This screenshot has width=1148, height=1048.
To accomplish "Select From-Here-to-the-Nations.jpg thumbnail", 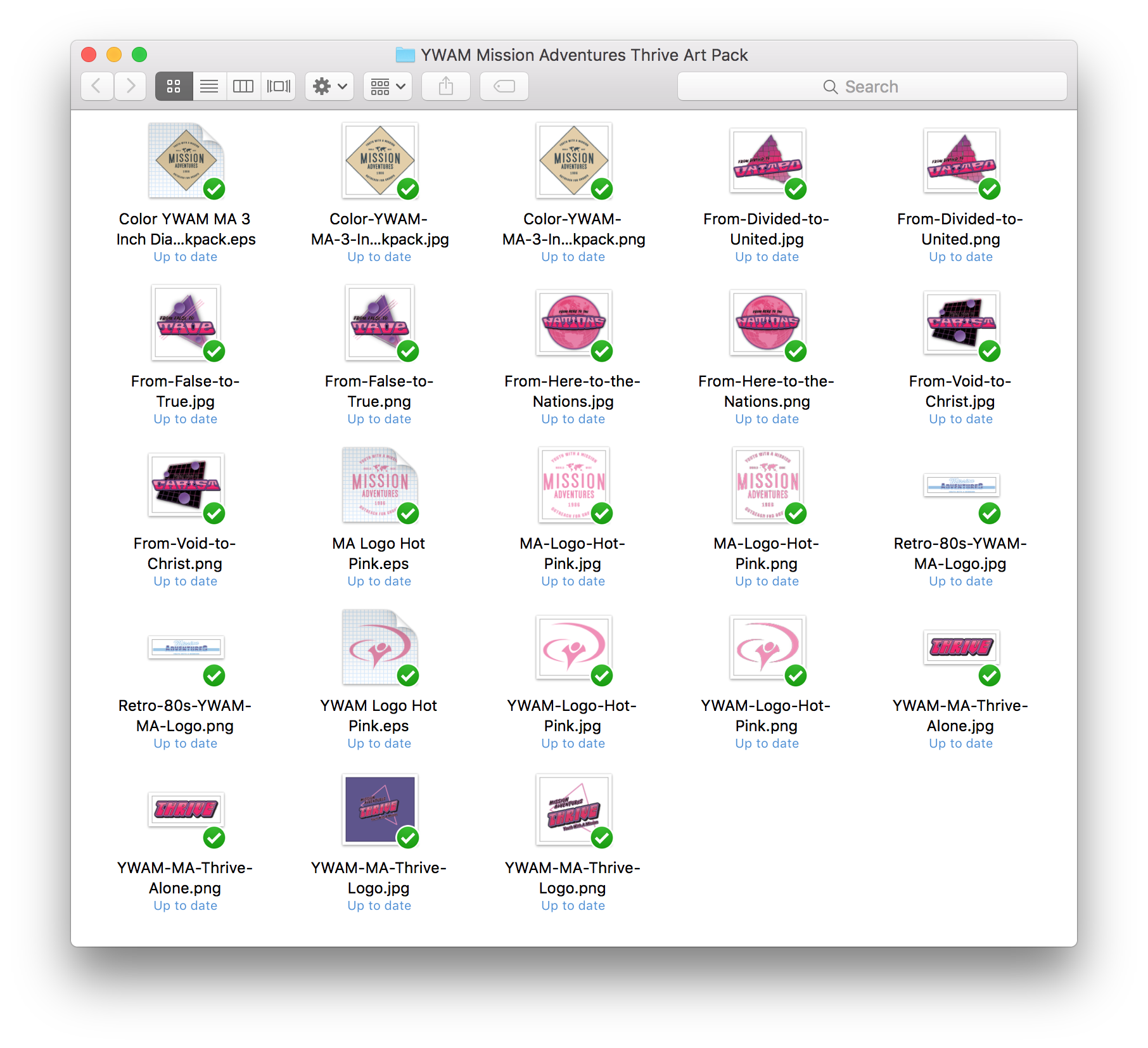I will (574, 323).
